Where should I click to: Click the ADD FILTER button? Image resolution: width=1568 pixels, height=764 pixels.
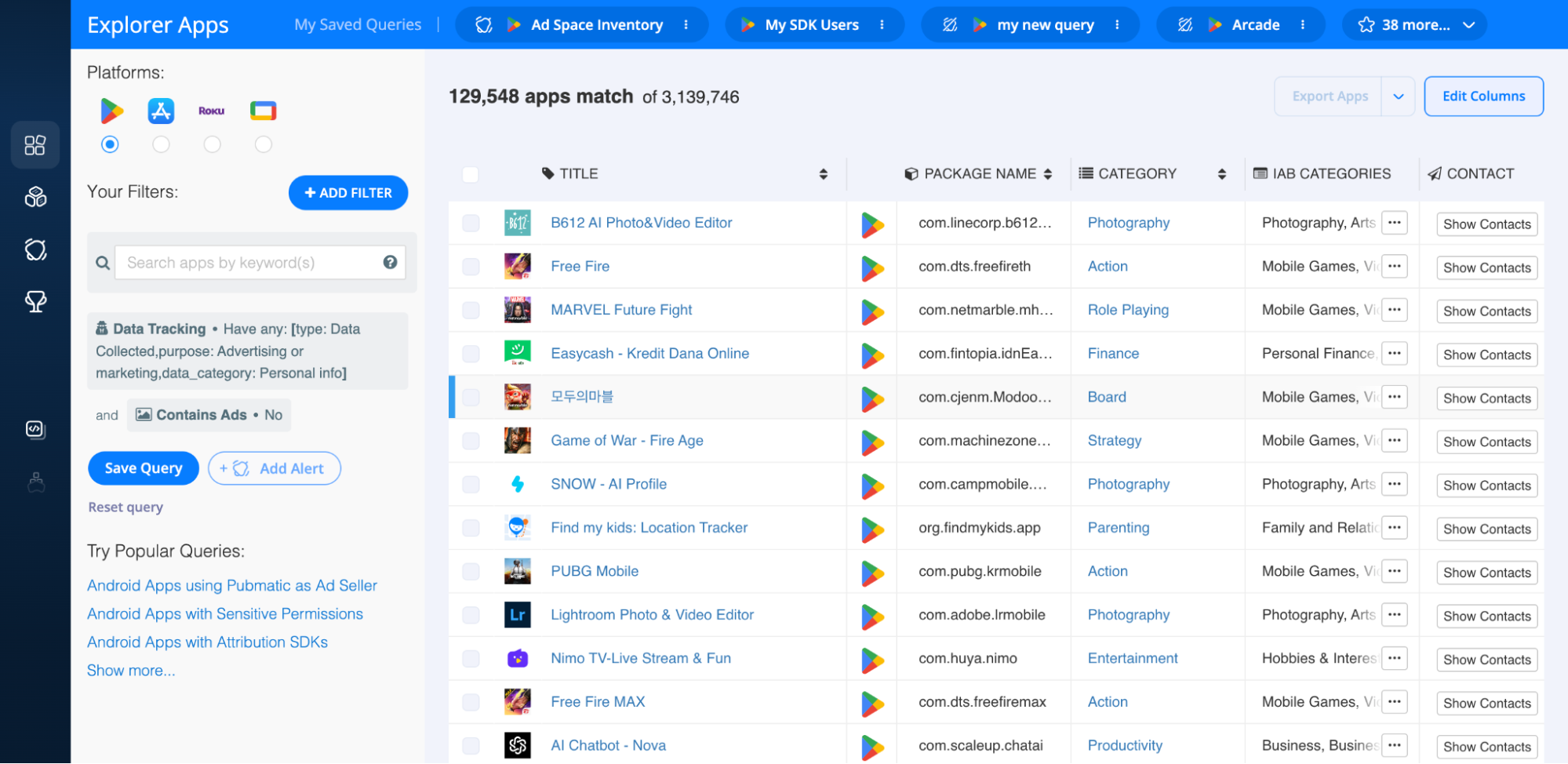(348, 193)
